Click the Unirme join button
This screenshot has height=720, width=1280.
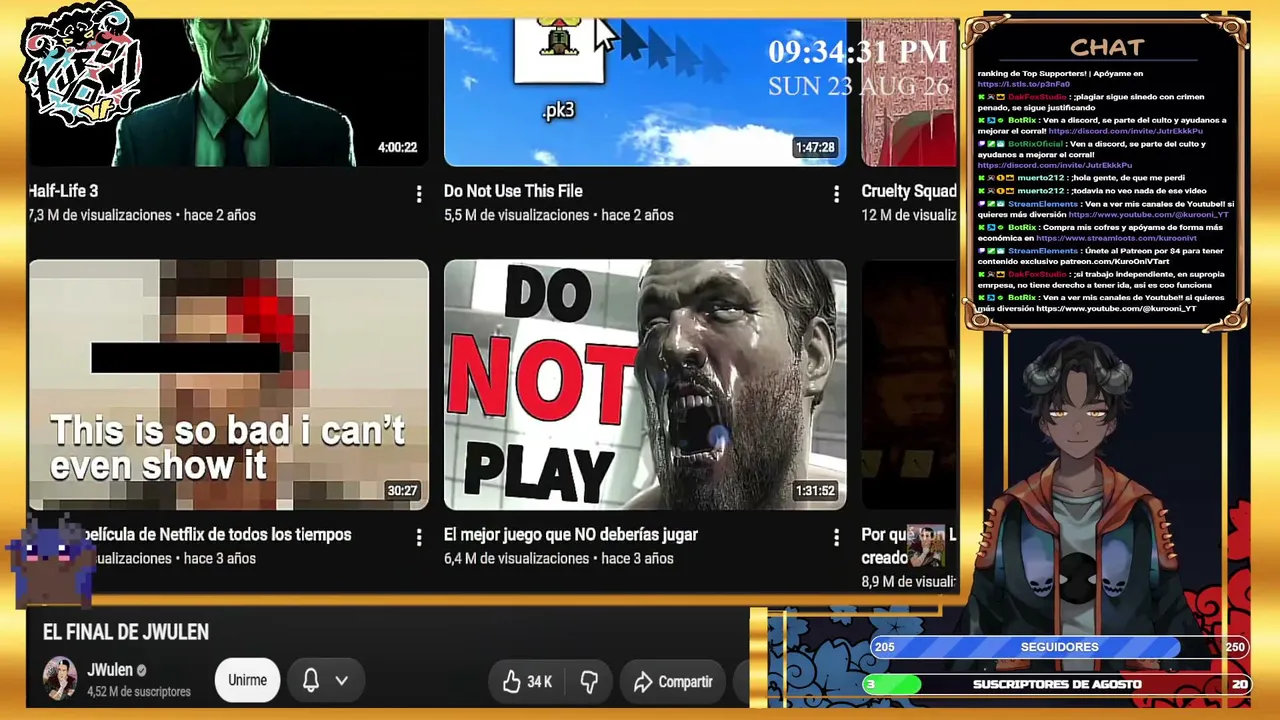(247, 681)
